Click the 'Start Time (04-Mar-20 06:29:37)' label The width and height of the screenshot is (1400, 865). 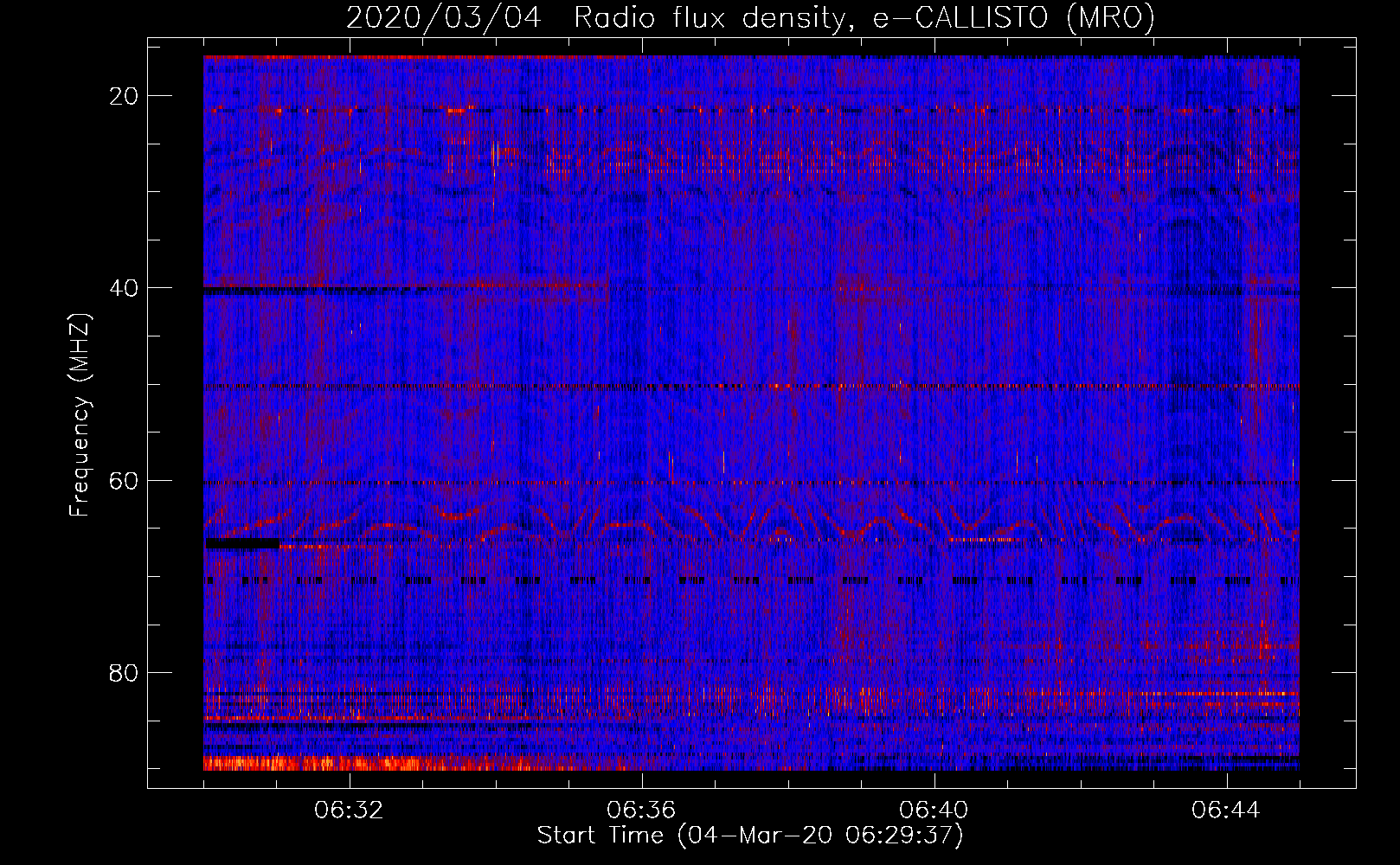750,836
